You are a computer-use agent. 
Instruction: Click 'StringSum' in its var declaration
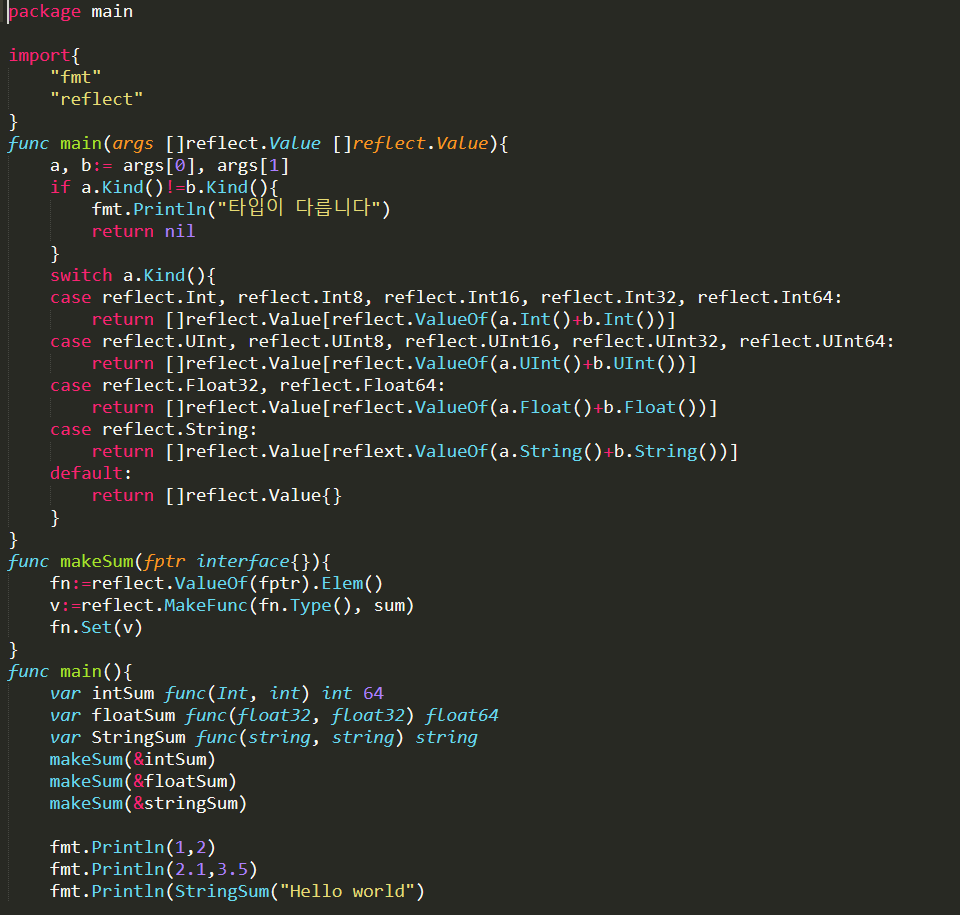[x=138, y=738]
